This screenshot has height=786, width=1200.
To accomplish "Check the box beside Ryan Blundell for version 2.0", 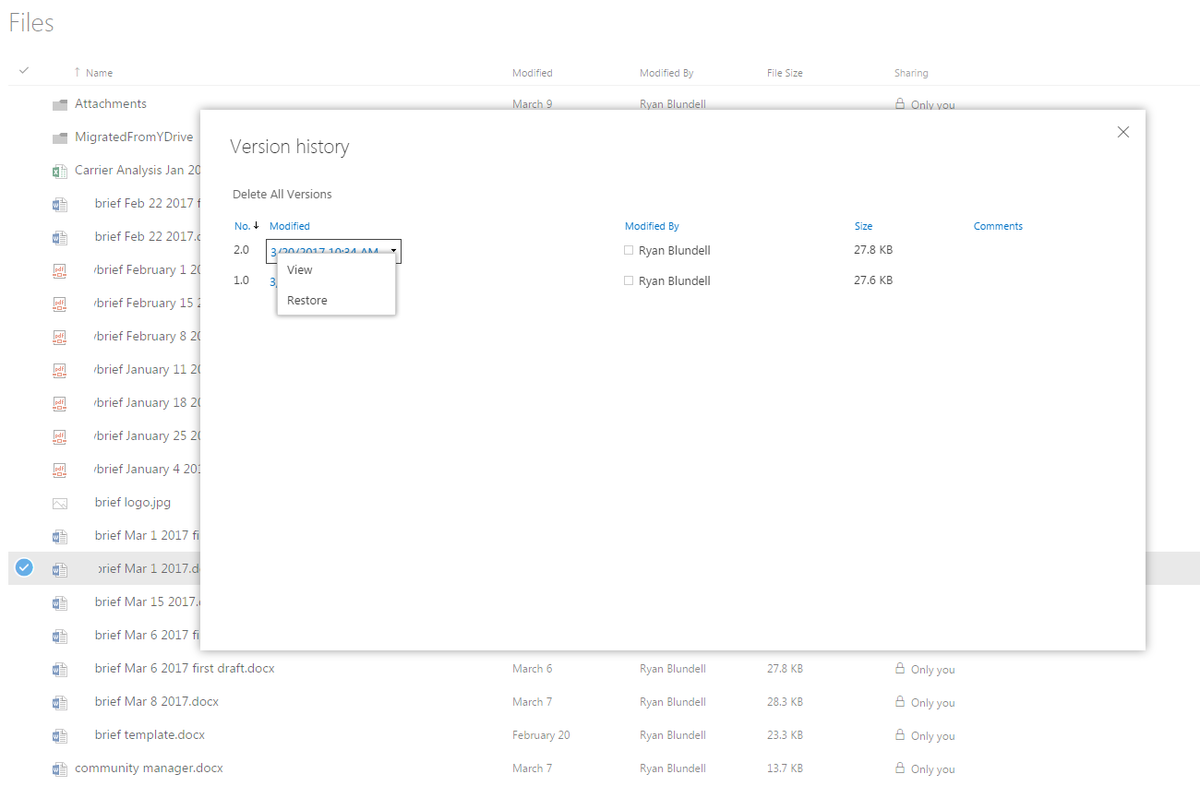I will coord(628,250).
